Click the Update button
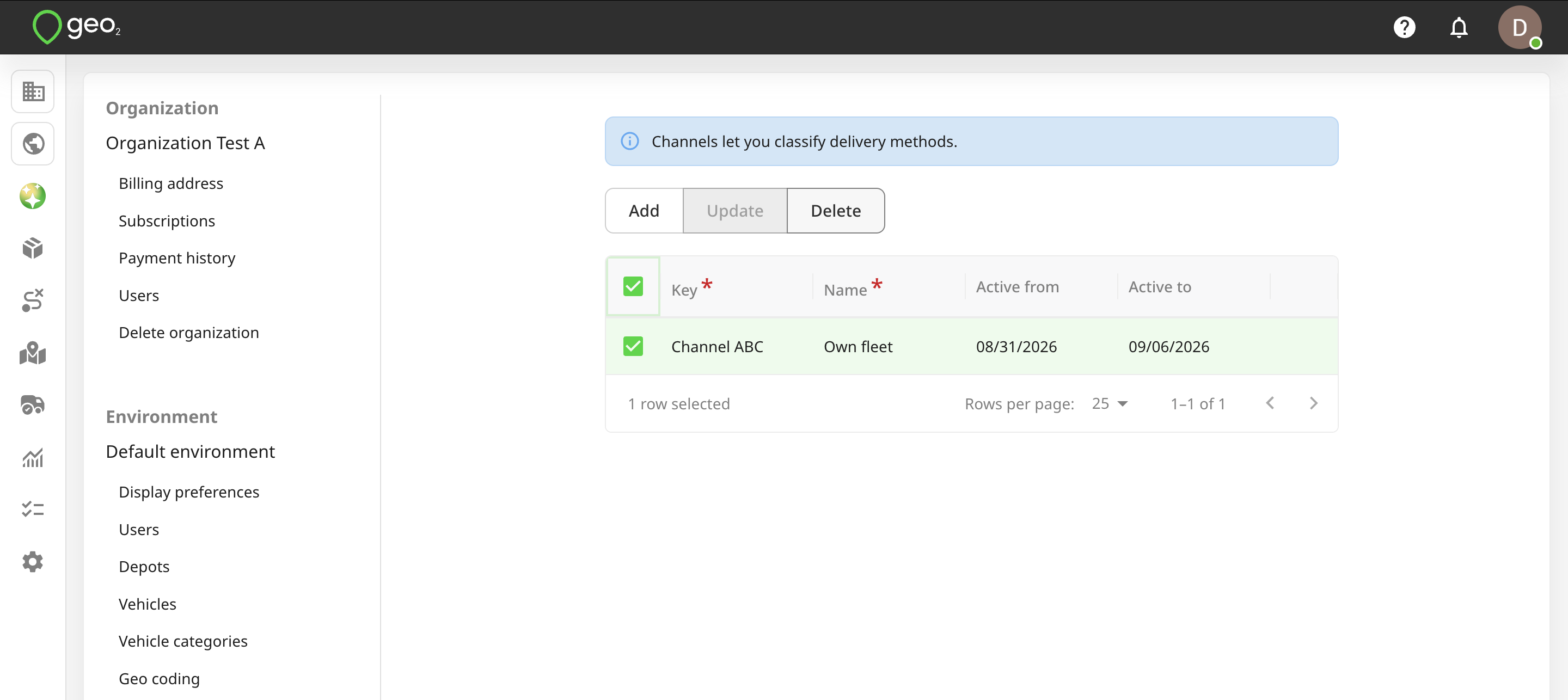Viewport: 1568px width, 700px height. pyautogui.click(x=734, y=211)
